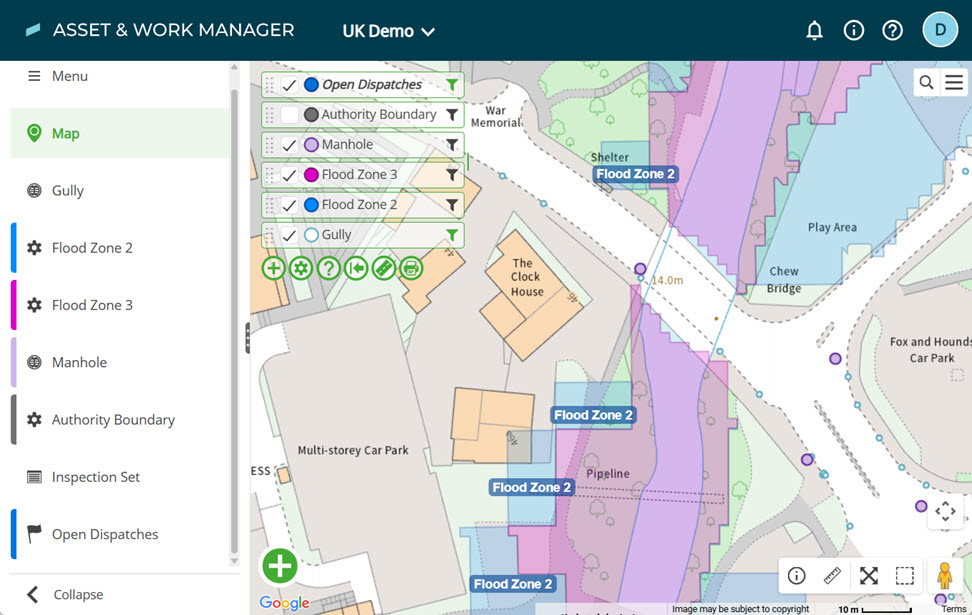This screenshot has width=972, height=615.
Task: Select the green ruler measure icon
Action: 384,268
